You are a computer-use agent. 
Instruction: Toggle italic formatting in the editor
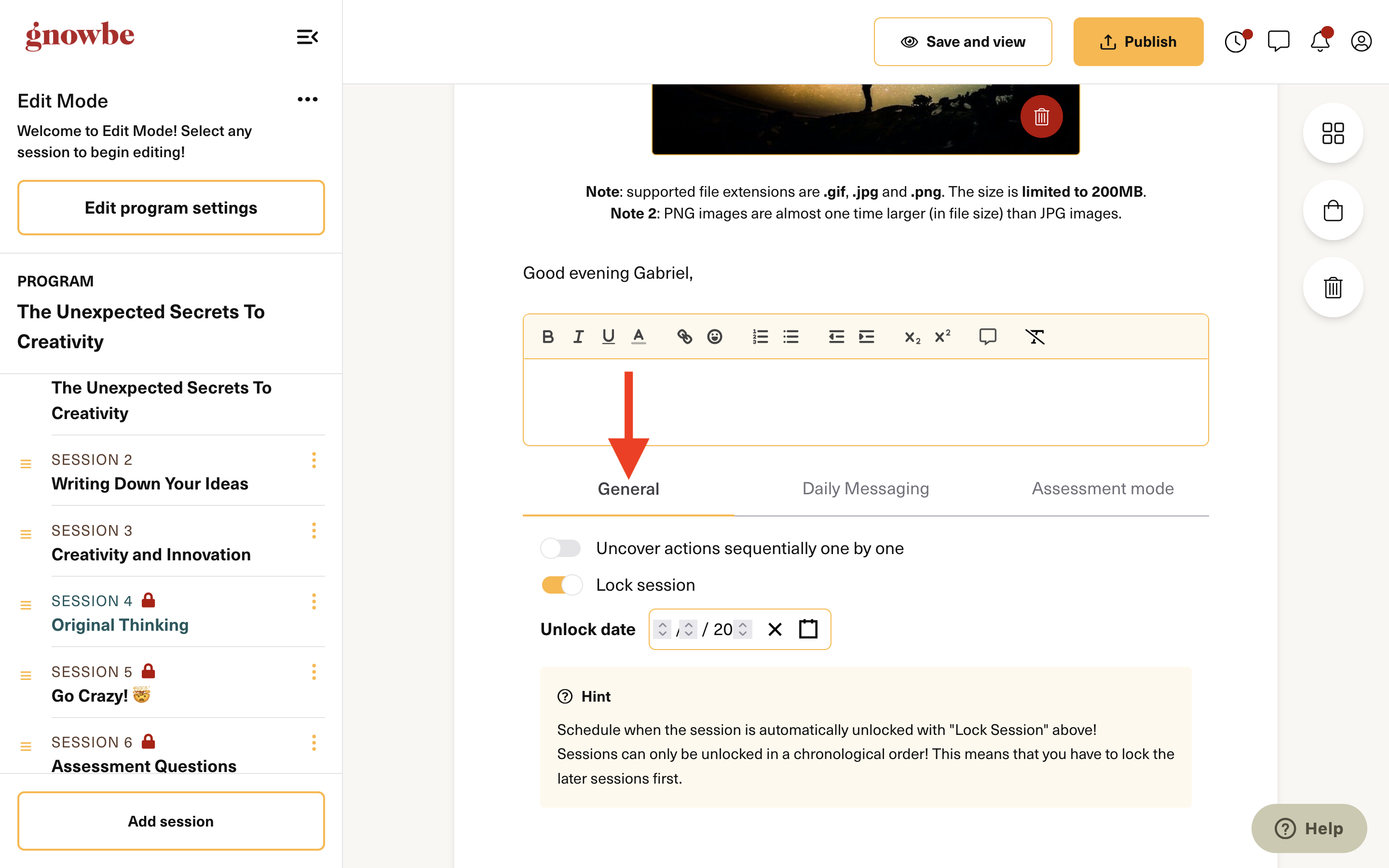578,337
